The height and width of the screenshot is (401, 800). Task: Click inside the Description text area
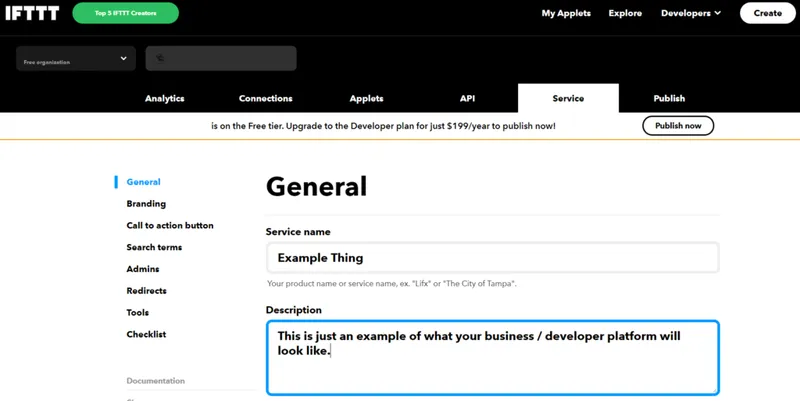492,358
